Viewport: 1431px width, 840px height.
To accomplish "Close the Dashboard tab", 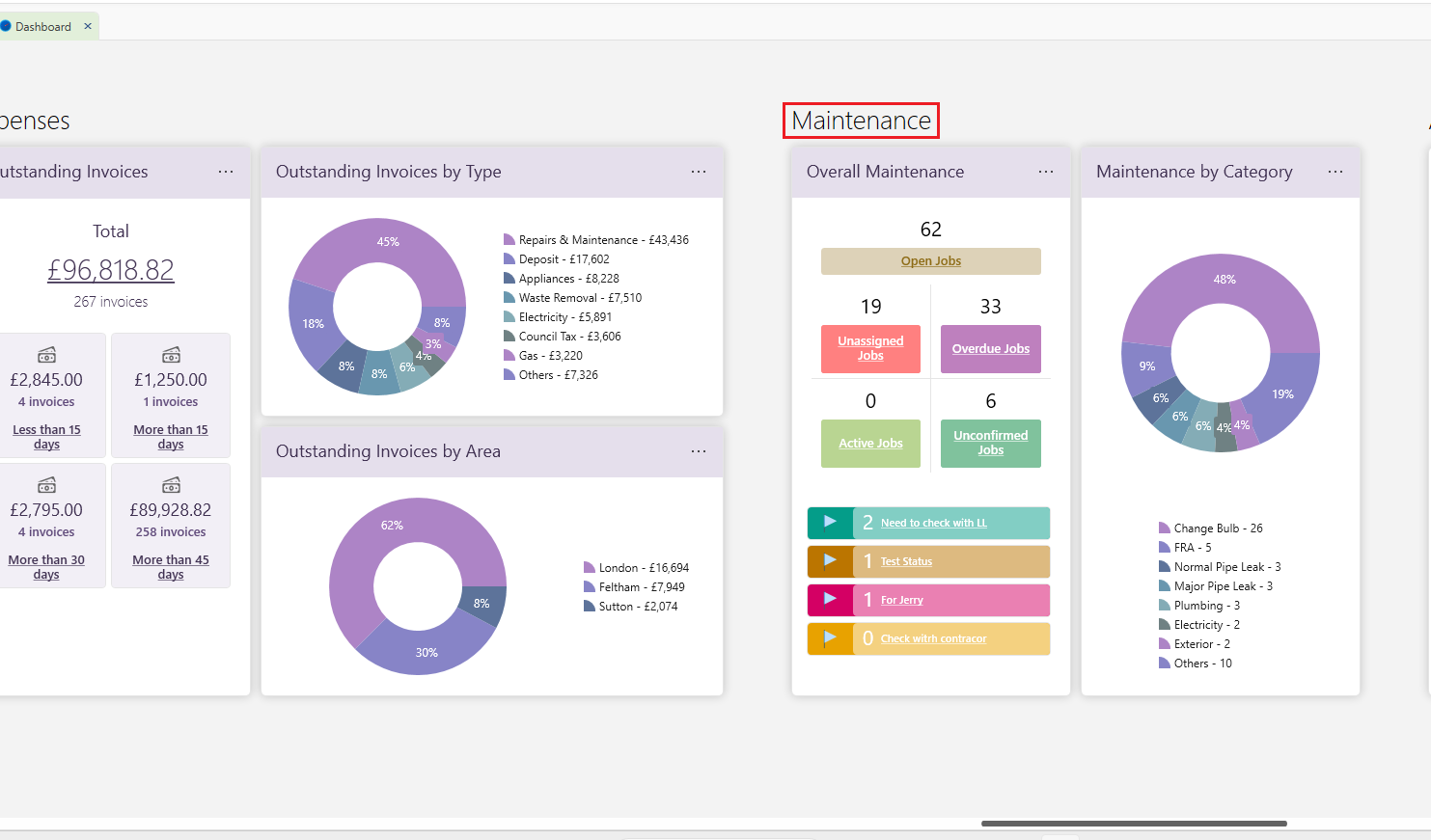I will tap(88, 26).
